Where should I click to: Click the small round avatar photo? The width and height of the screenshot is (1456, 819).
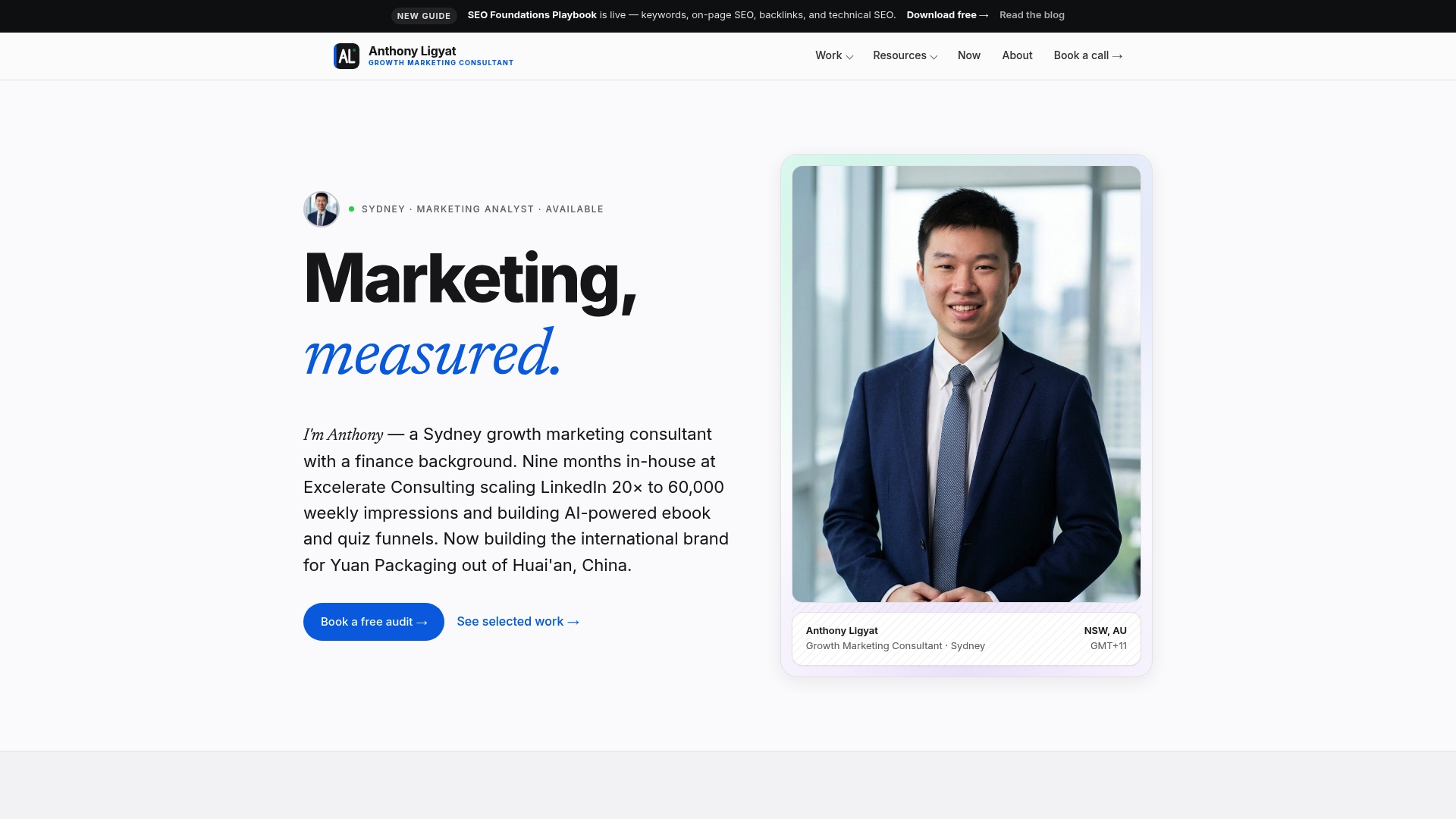pyautogui.click(x=322, y=209)
